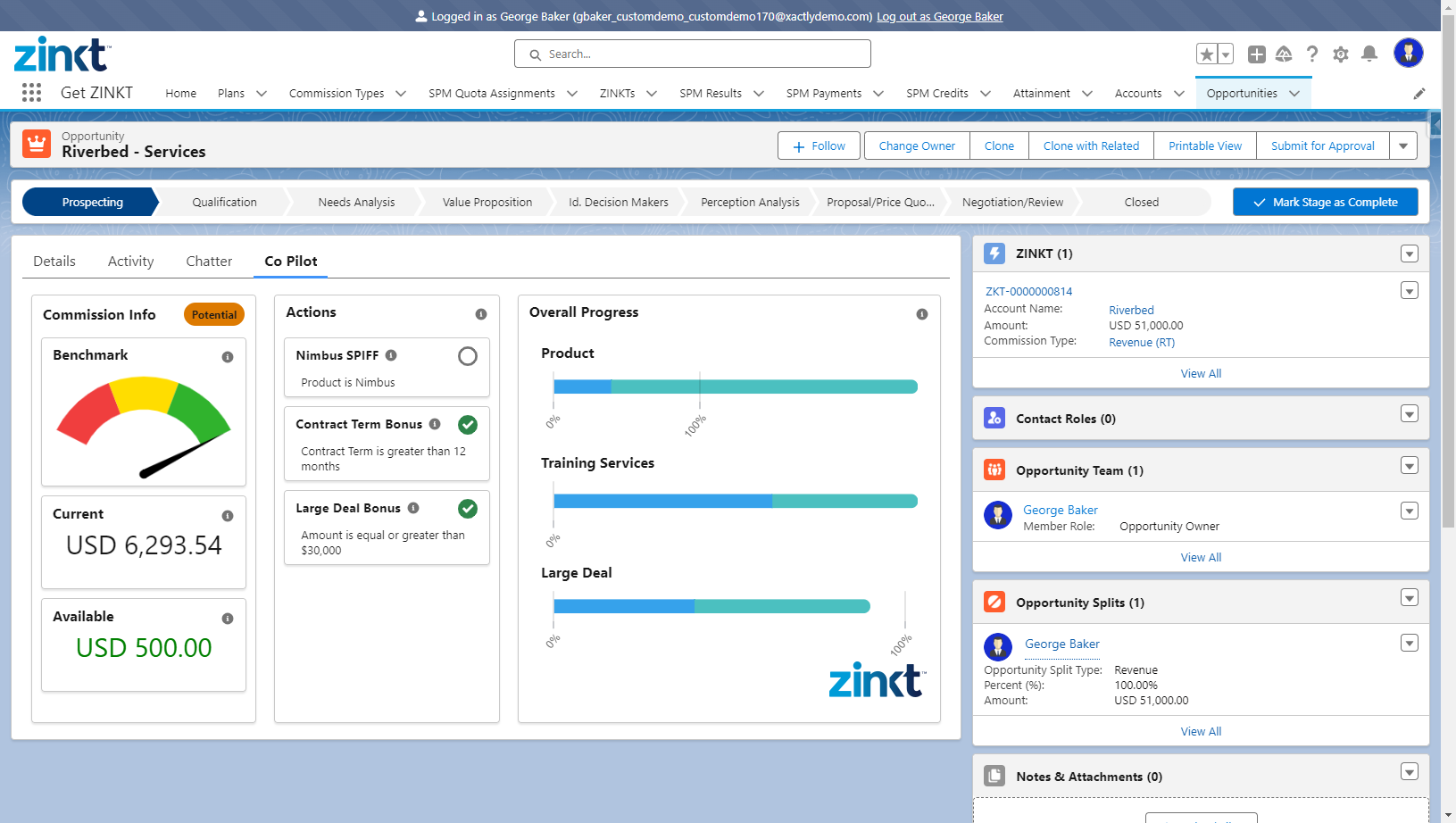Screen dimensions: 1456x823
Task: Click the Help question mark icon
Action: (x=1311, y=54)
